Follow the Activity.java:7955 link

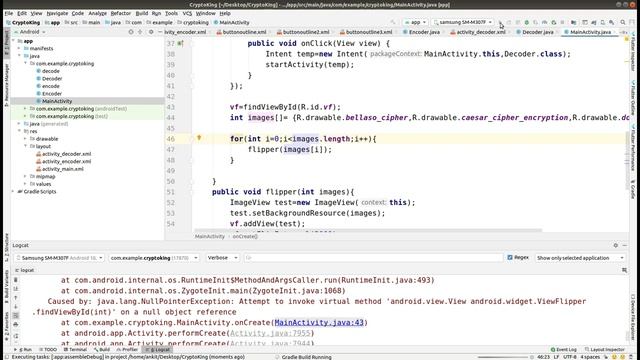270,333
